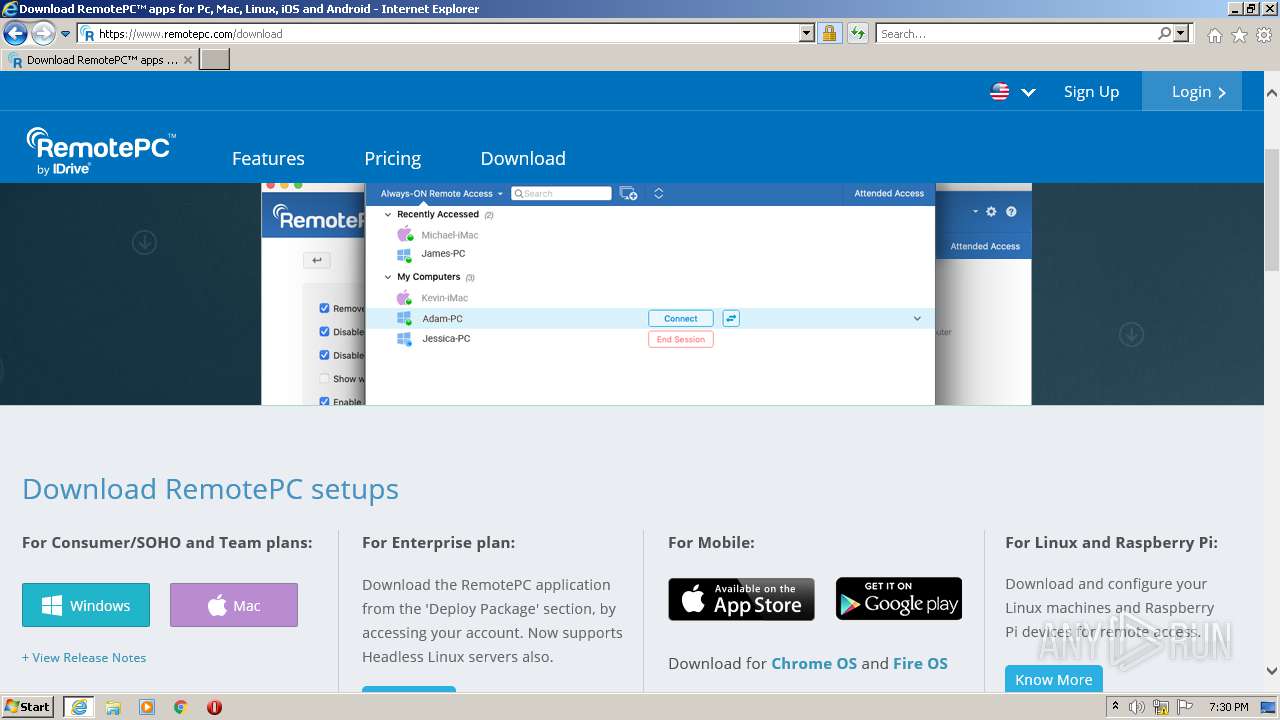Click the sort up-down arrows icon
The width and height of the screenshot is (1280, 720).
pos(658,194)
